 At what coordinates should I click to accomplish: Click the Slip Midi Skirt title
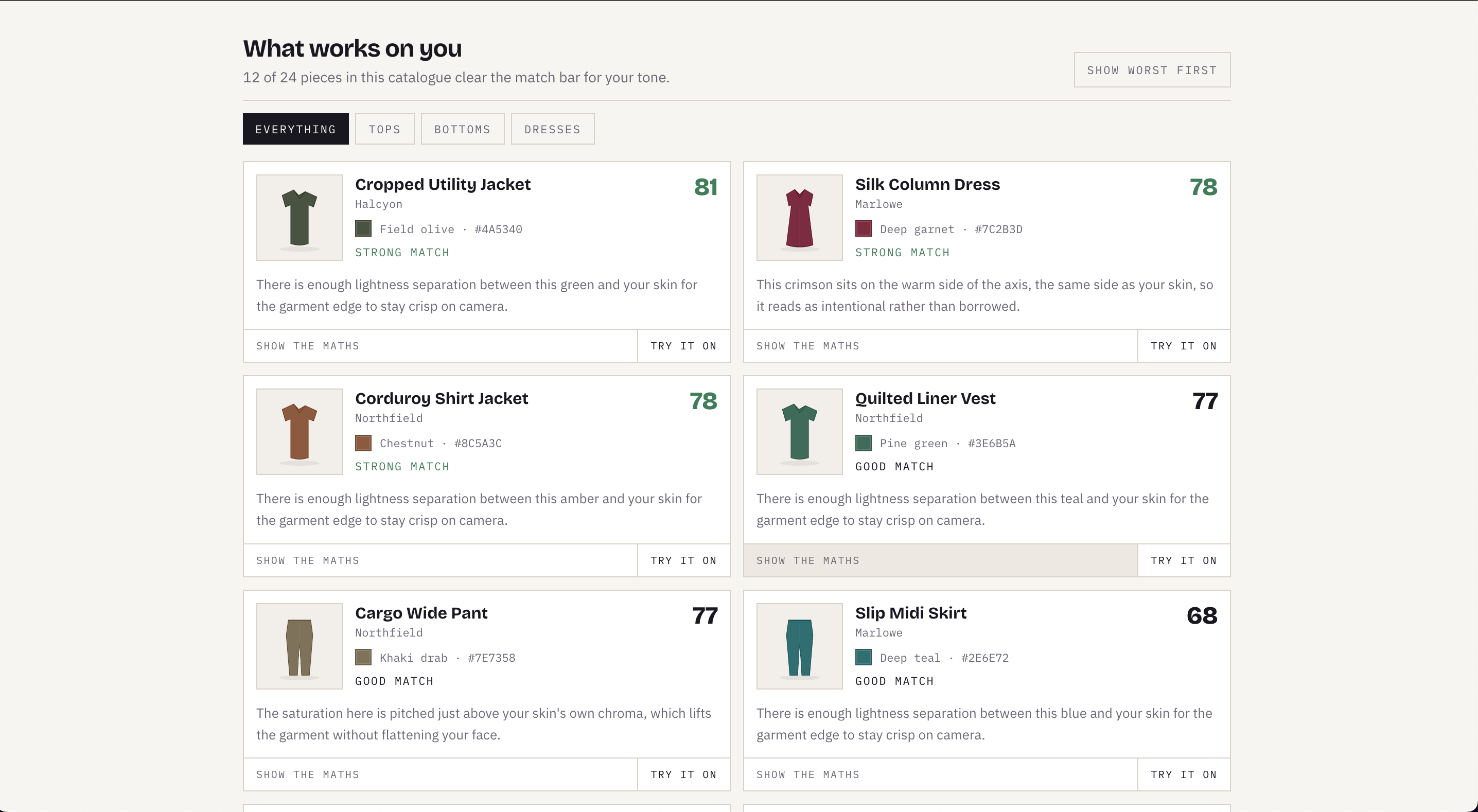pyautogui.click(x=910, y=613)
